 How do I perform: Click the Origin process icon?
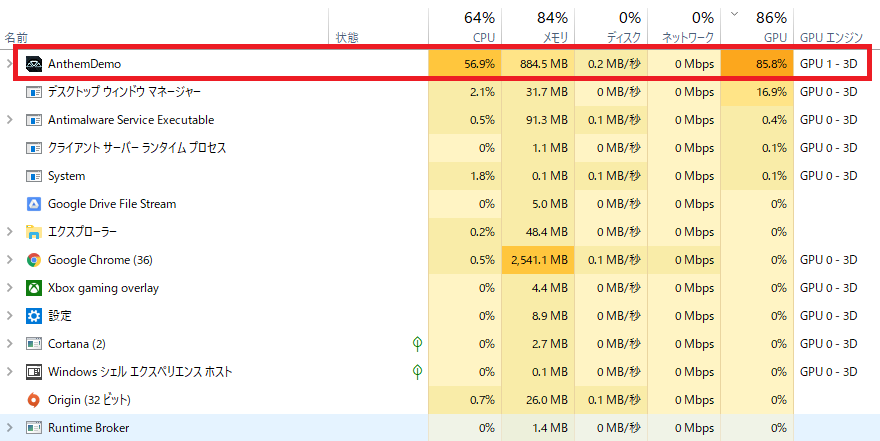(34, 400)
